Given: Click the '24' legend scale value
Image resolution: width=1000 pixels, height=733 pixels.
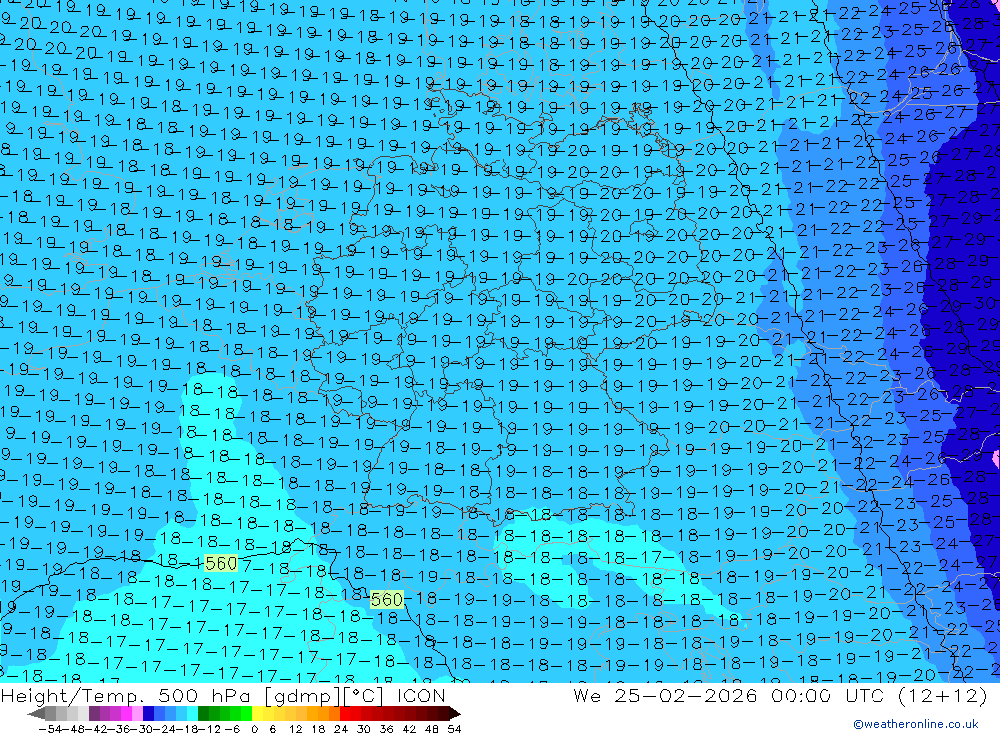Looking at the screenshot, I should (341, 729).
